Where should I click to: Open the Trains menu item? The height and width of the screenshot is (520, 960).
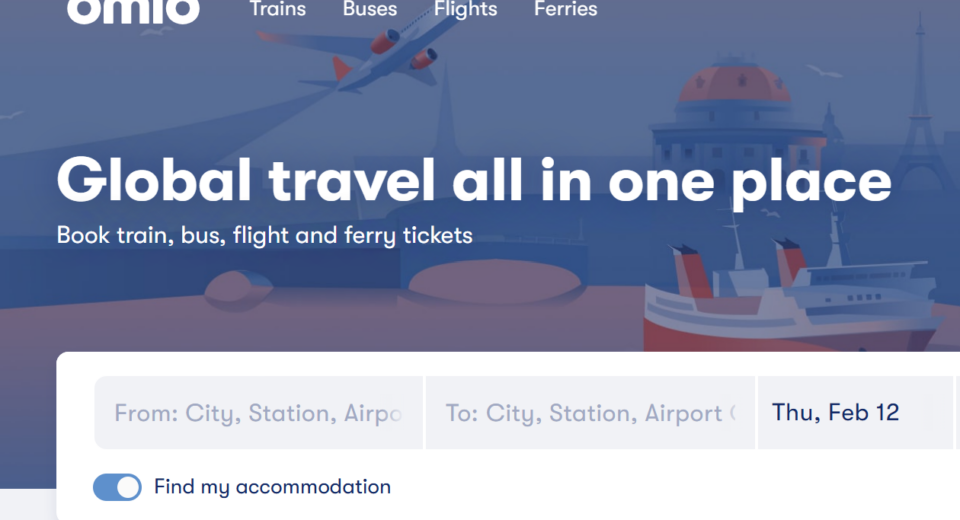(278, 10)
